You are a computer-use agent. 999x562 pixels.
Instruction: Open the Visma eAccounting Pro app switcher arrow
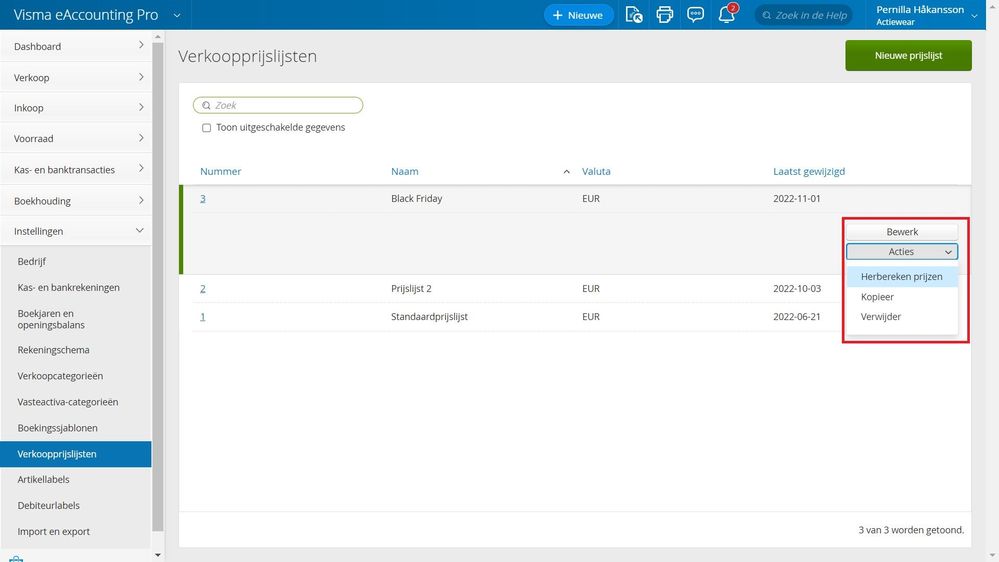pos(177,15)
